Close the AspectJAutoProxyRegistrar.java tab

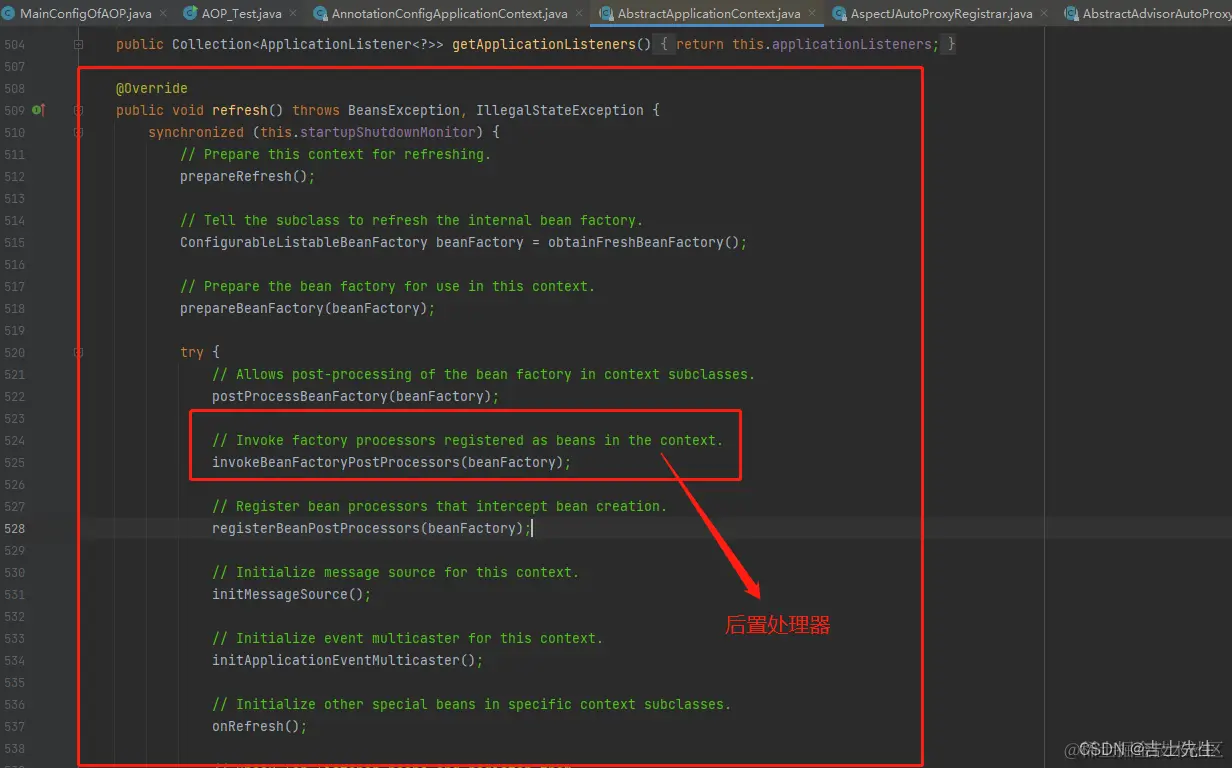1044,14
